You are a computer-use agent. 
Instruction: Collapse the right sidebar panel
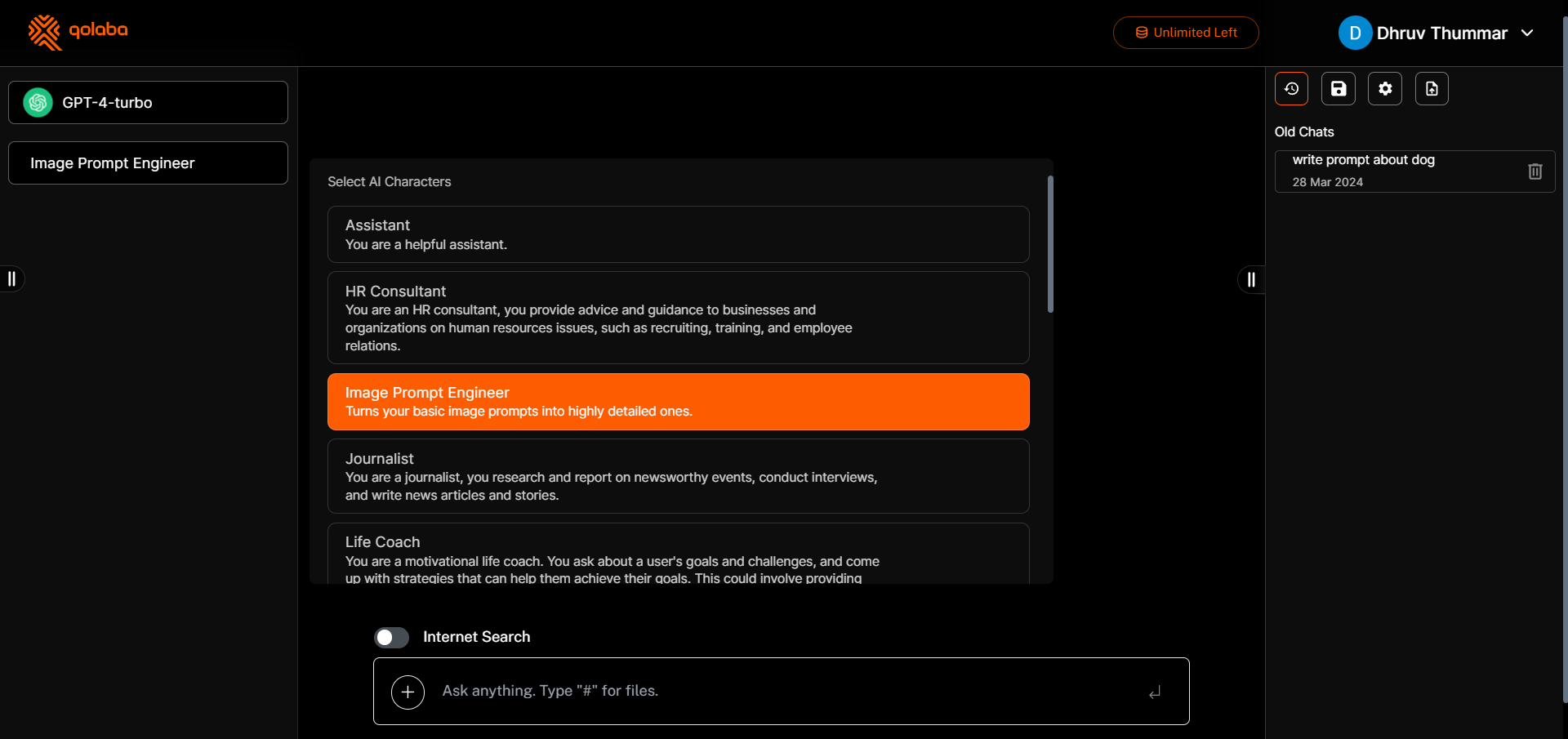[1250, 280]
